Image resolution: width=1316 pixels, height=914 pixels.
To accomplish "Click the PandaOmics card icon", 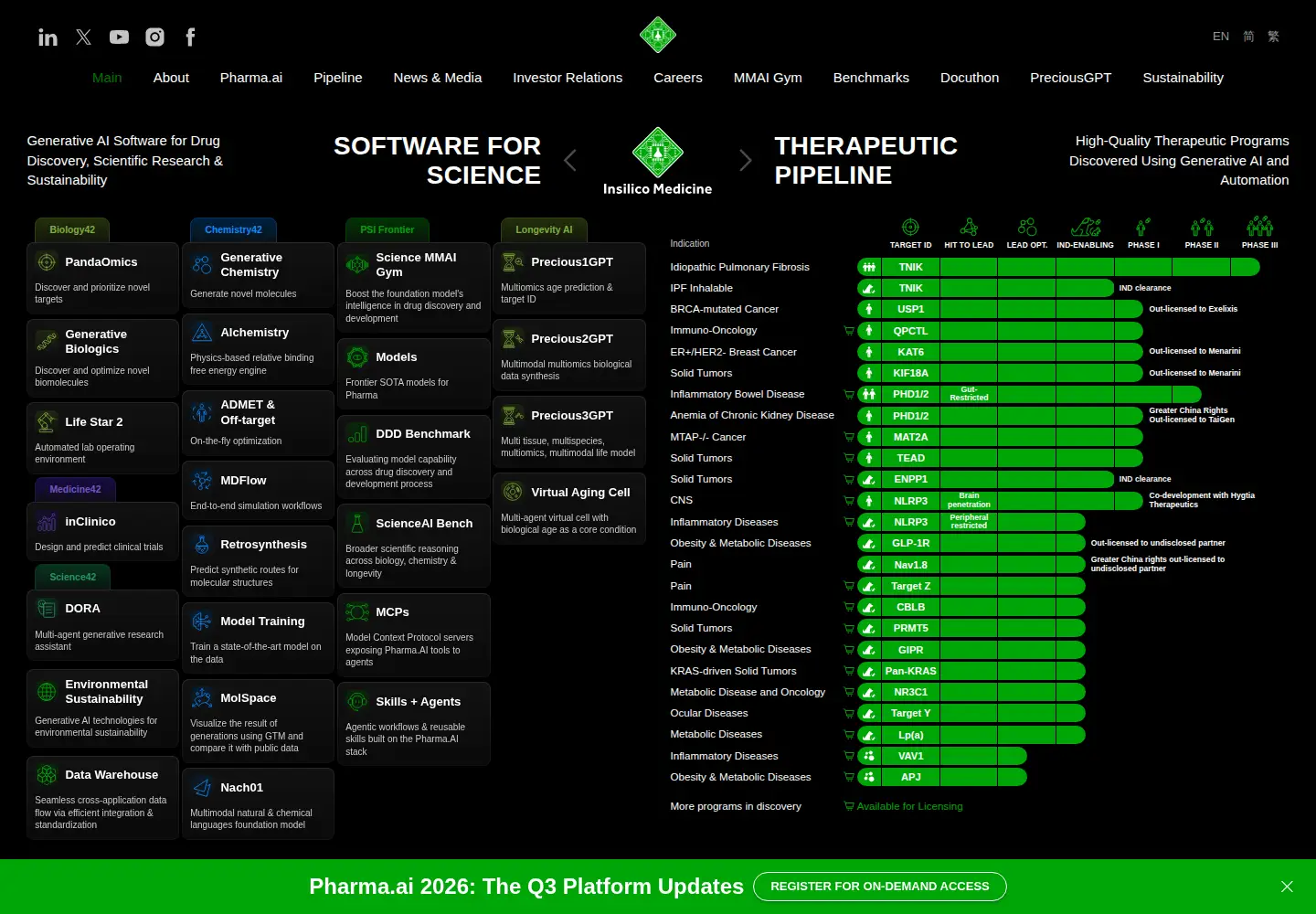I will 47,262.
